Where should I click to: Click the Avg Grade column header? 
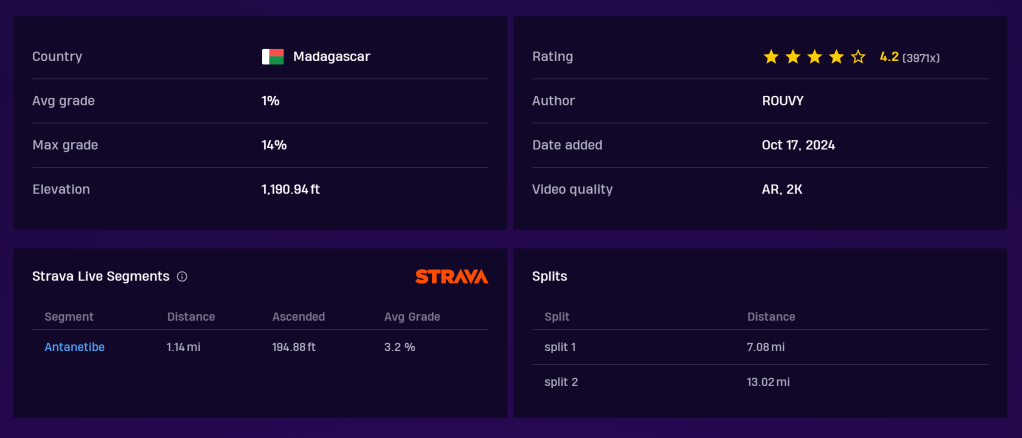412,317
